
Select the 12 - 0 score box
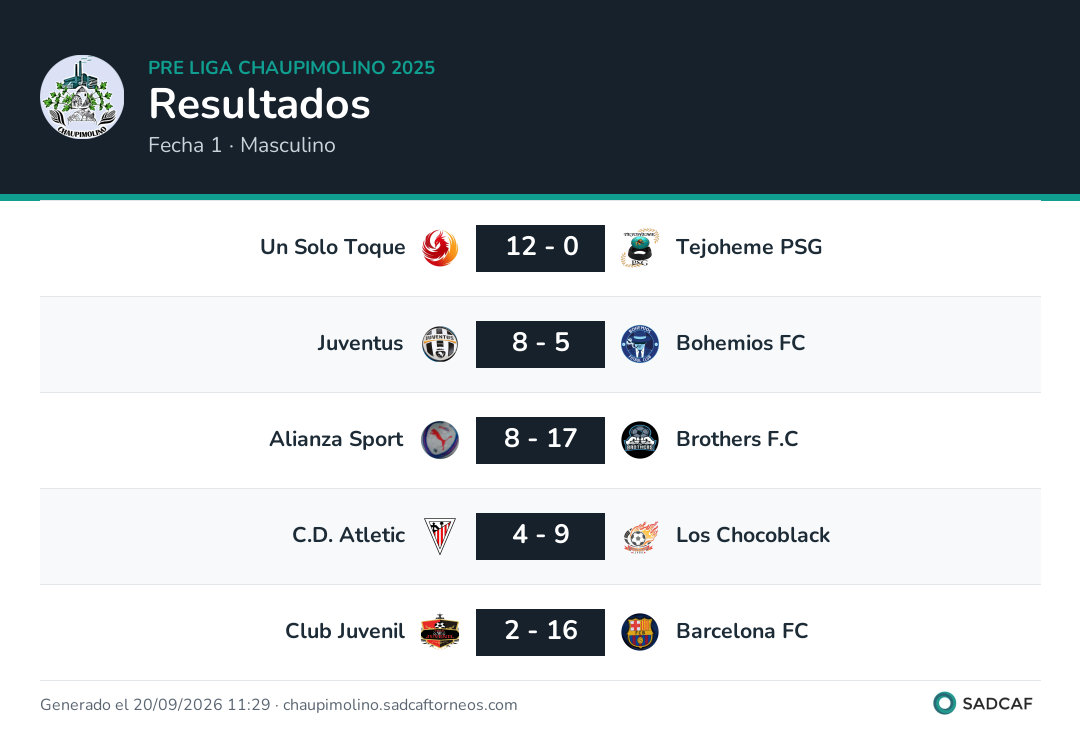tap(541, 248)
